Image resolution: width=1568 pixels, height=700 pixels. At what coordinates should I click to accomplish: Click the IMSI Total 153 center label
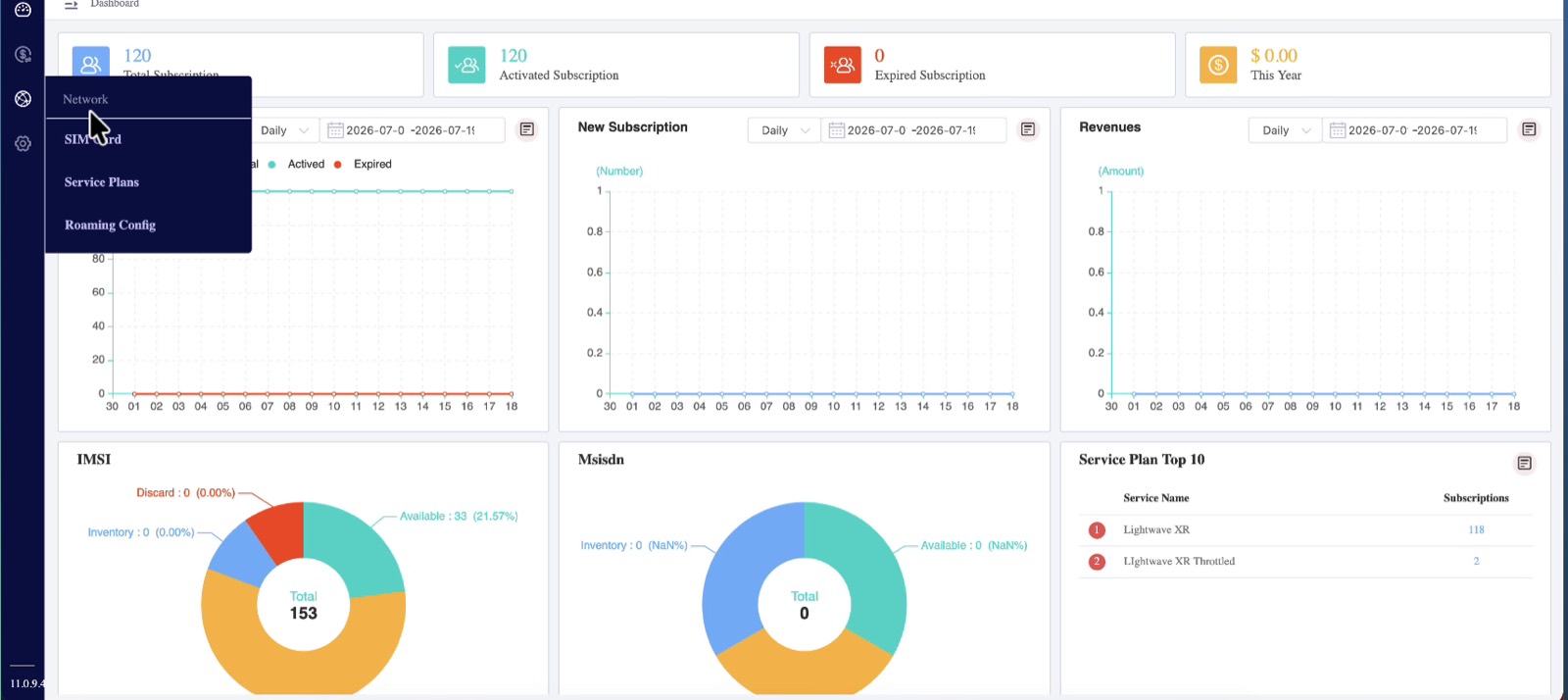pyautogui.click(x=304, y=605)
